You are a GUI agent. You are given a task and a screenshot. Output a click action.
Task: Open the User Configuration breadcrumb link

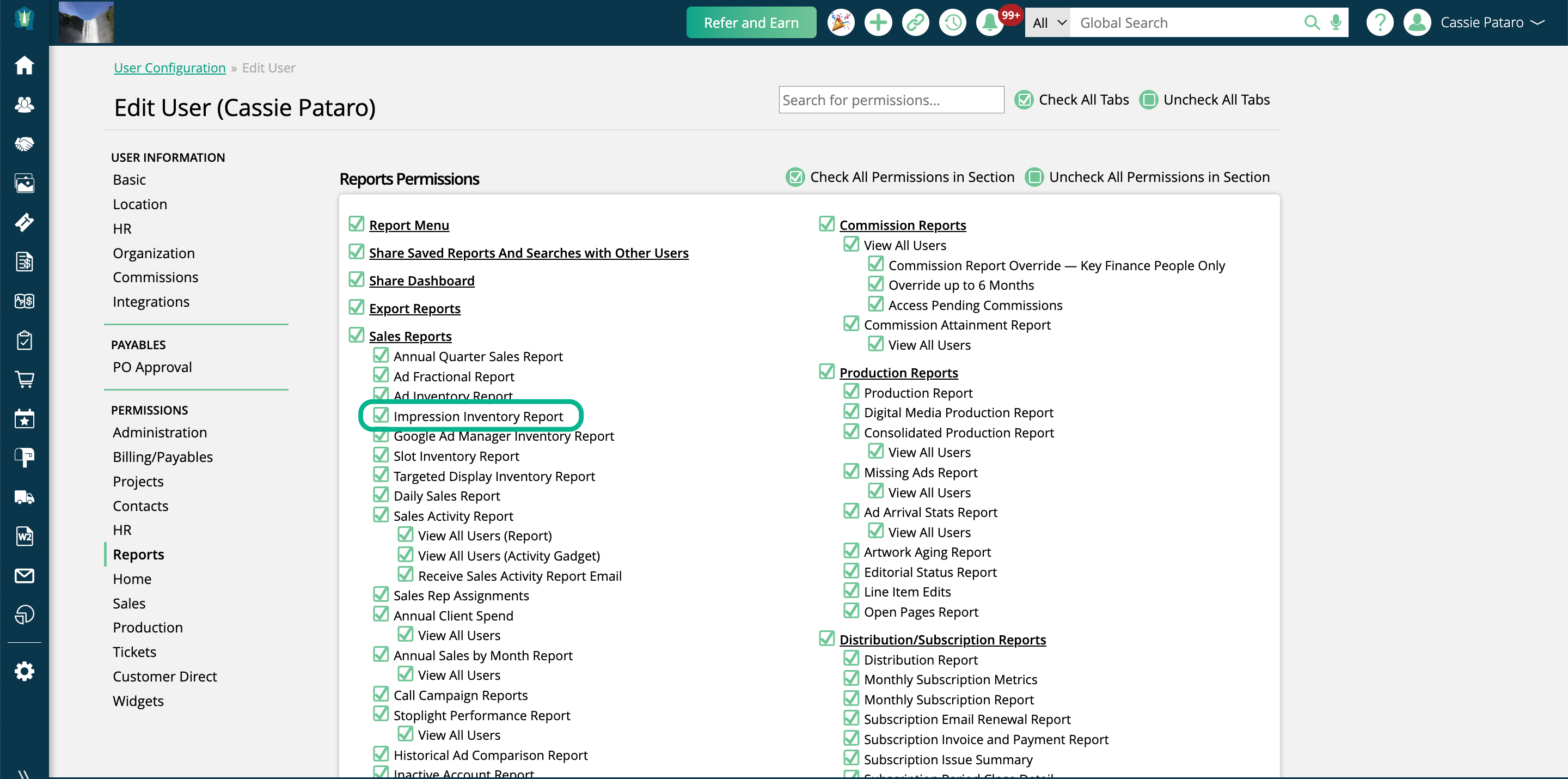(169, 68)
